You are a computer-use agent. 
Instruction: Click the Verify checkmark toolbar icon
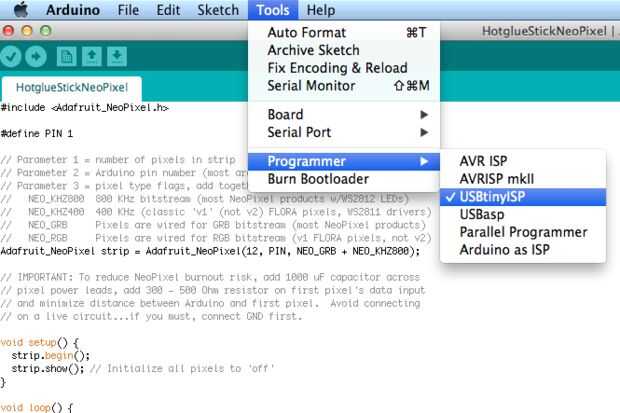pyautogui.click(x=11, y=57)
